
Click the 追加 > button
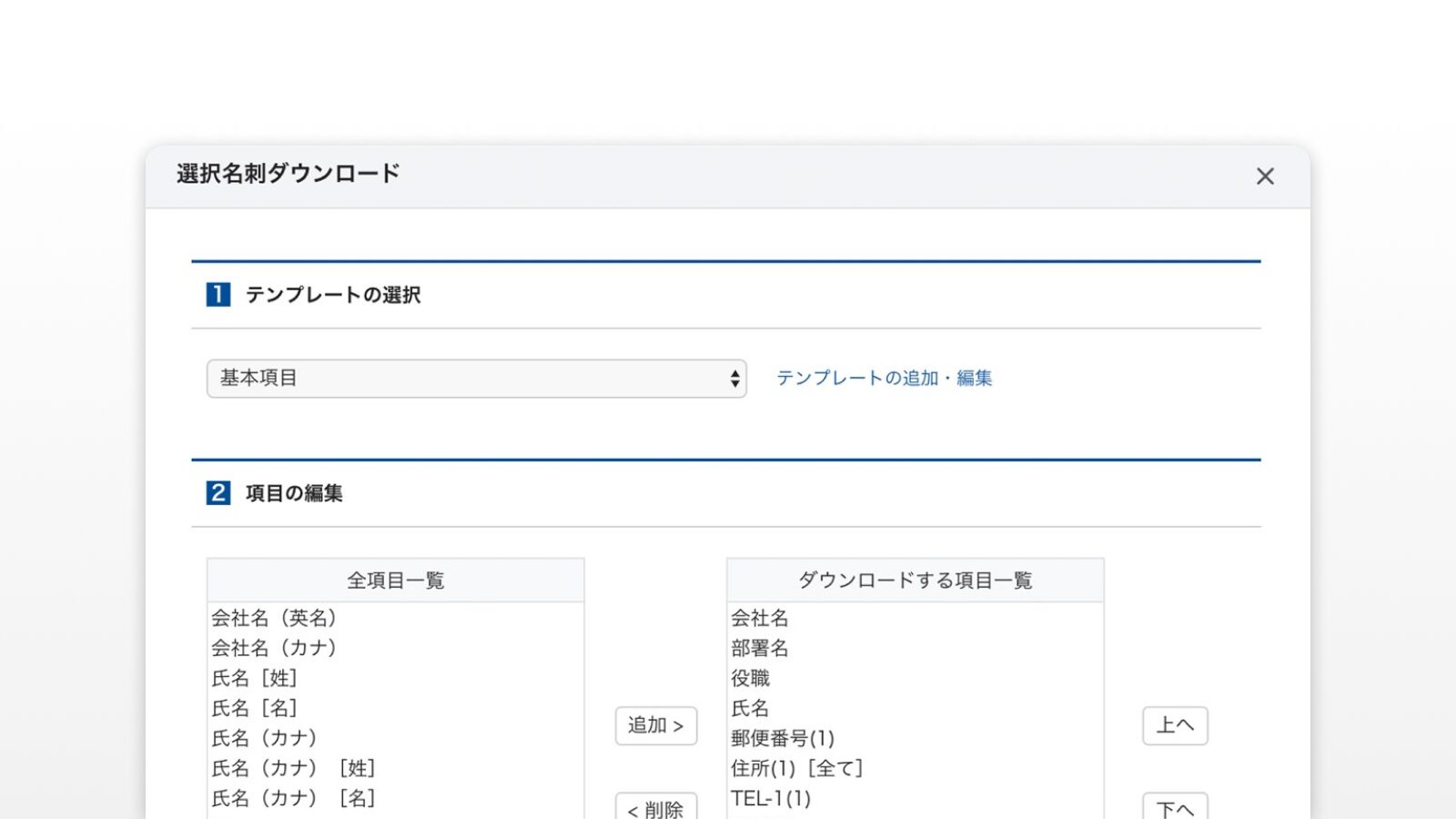(x=656, y=725)
